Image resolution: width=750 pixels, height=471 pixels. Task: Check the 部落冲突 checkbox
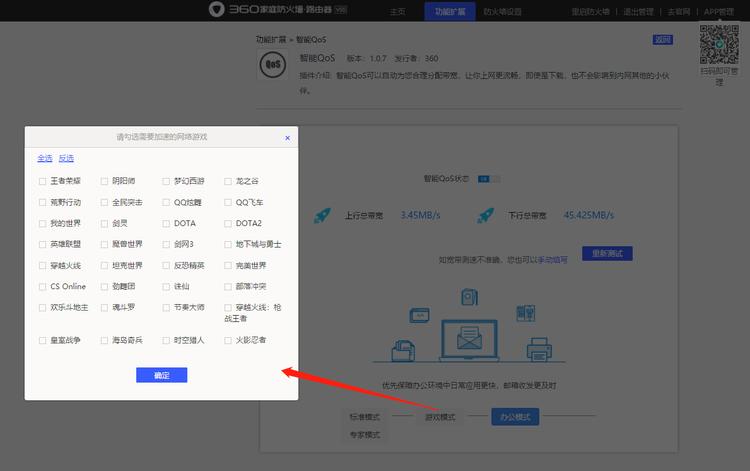click(x=228, y=286)
